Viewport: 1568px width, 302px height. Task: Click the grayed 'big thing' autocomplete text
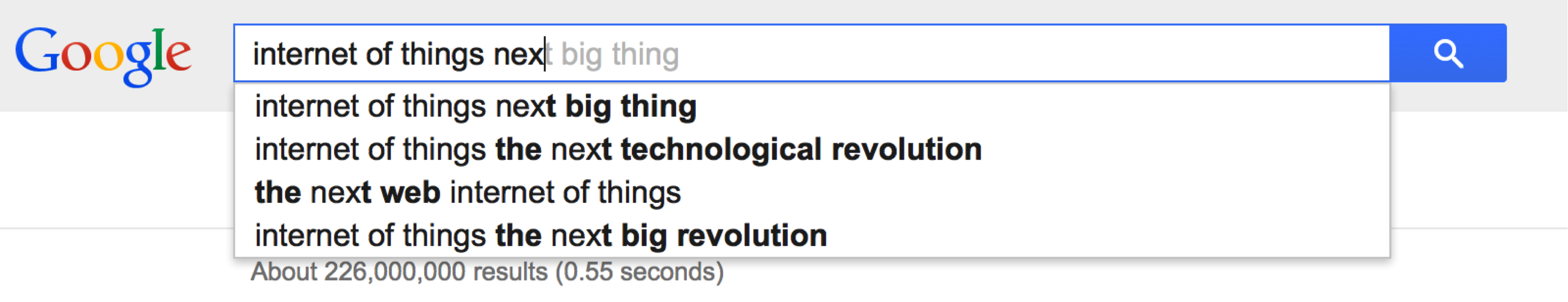click(x=620, y=55)
